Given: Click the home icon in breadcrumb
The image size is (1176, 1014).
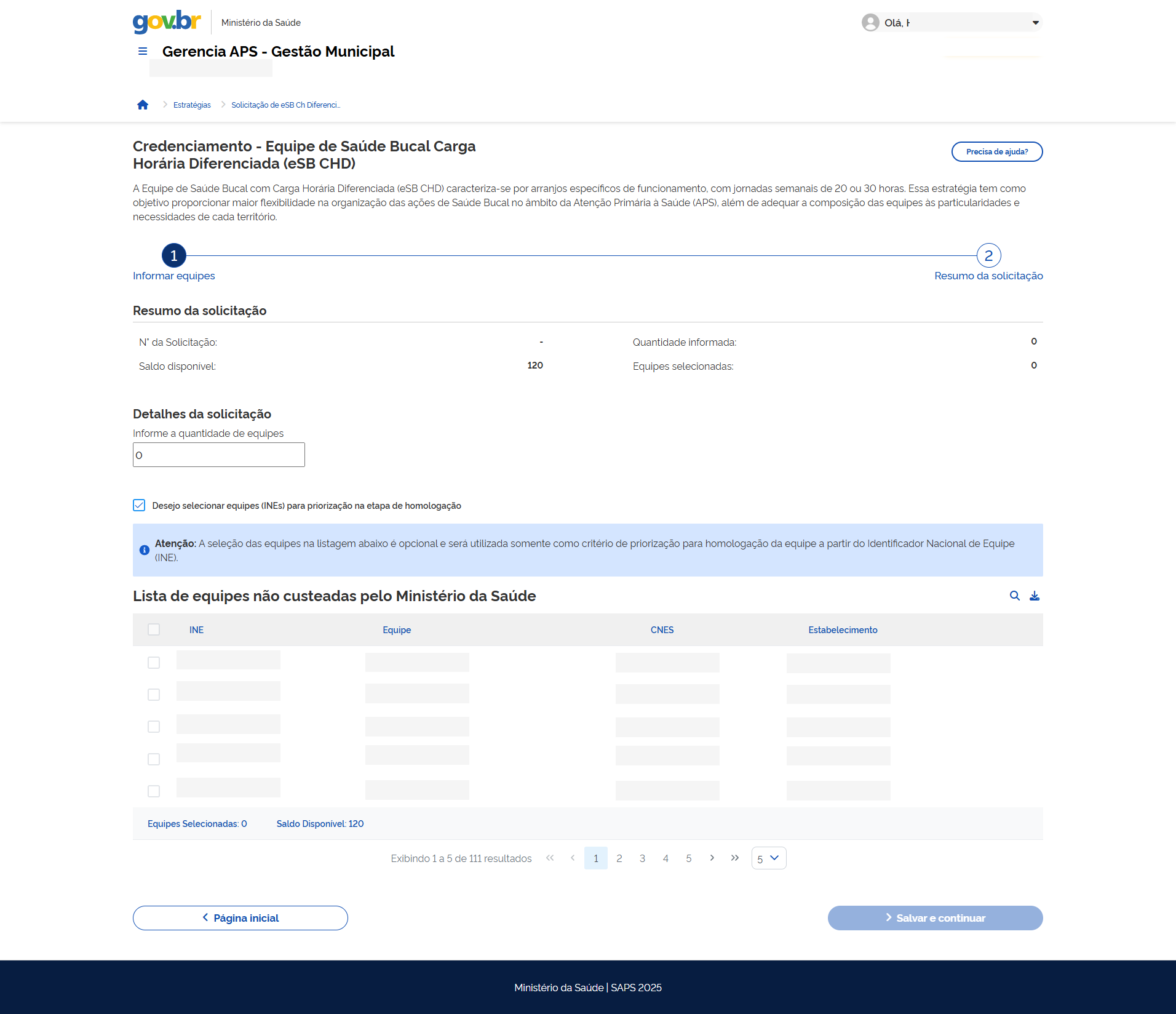Looking at the screenshot, I should (x=143, y=105).
